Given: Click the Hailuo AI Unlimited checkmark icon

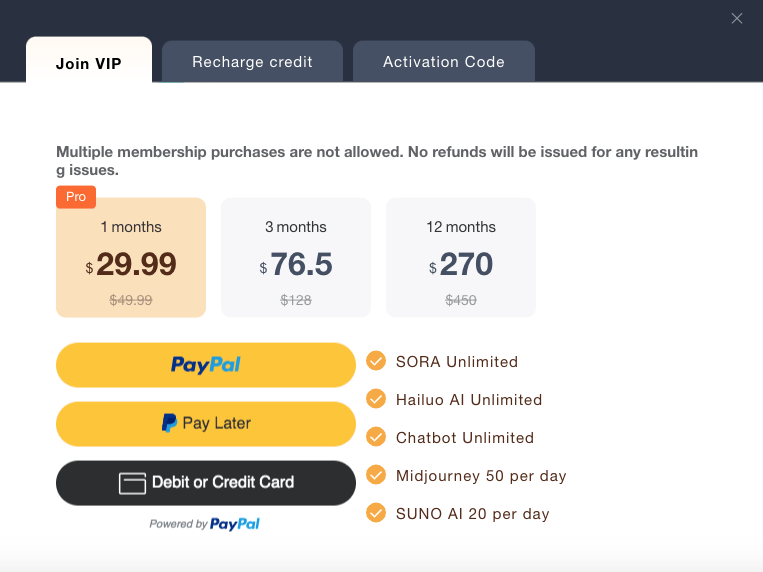Looking at the screenshot, I should pos(376,399).
